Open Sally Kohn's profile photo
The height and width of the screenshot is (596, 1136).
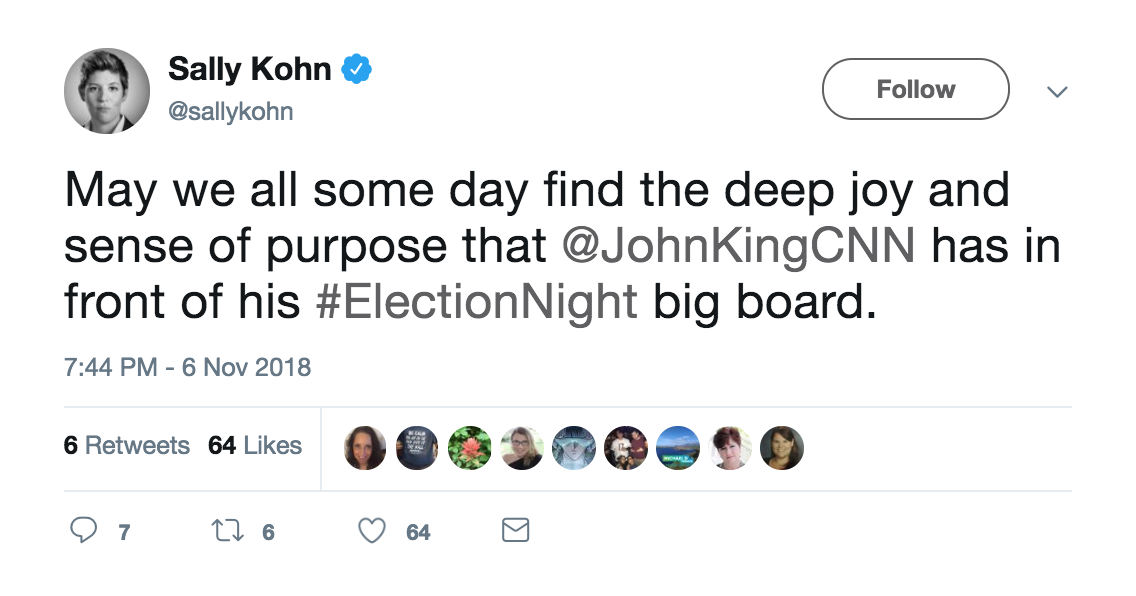[x=106, y=91]
